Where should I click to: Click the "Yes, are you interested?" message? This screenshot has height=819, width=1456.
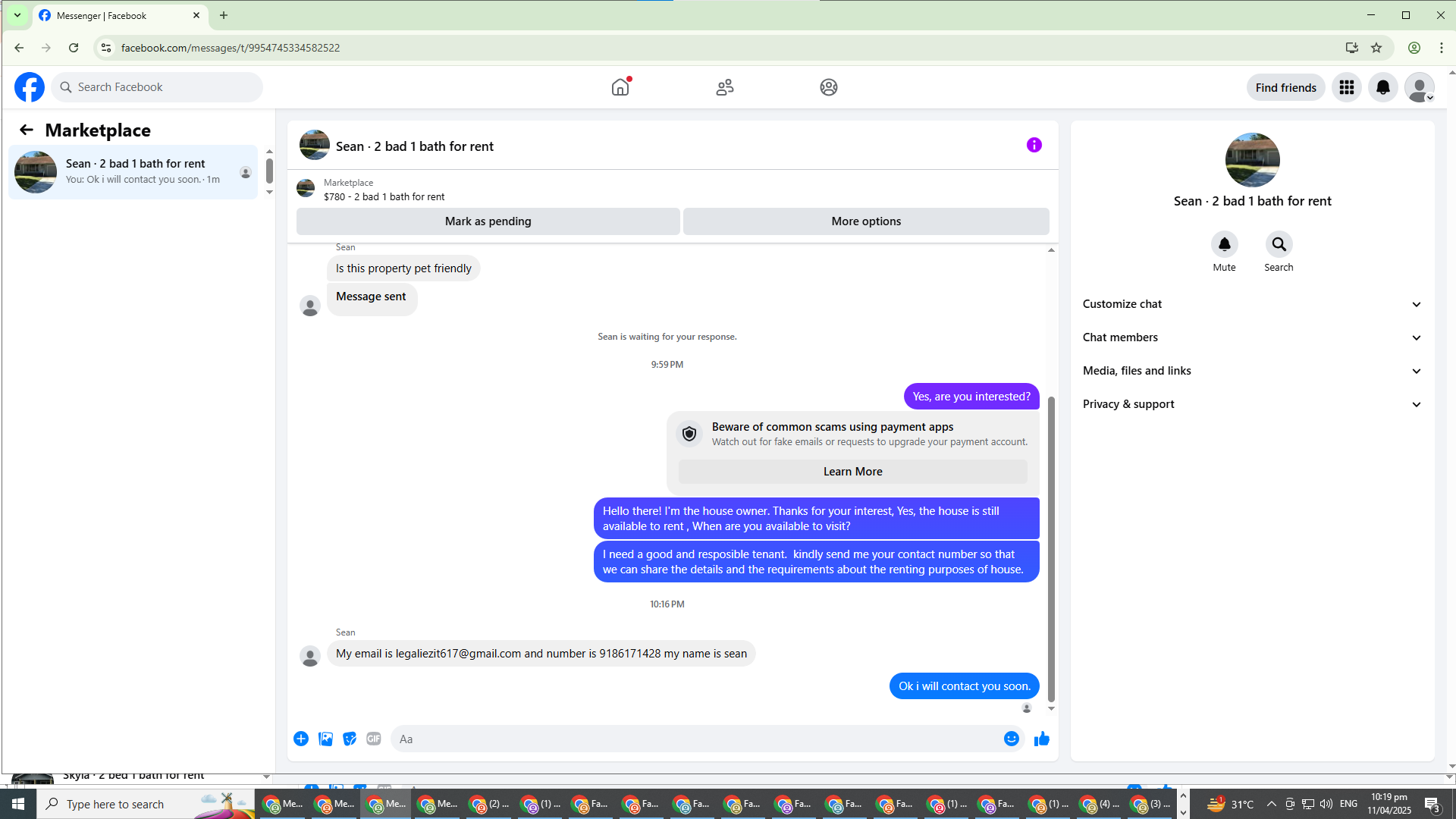(x=971, y=397)
